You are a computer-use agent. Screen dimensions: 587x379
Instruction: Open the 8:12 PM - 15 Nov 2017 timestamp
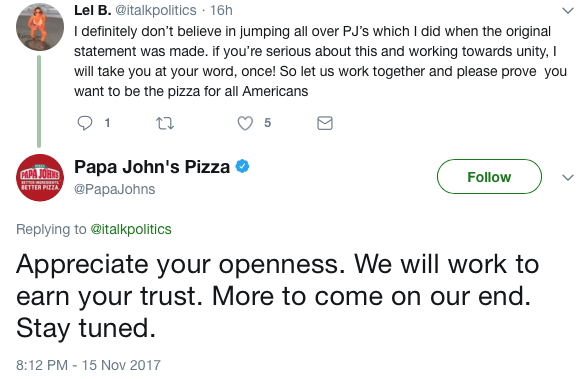coord(88,365)
